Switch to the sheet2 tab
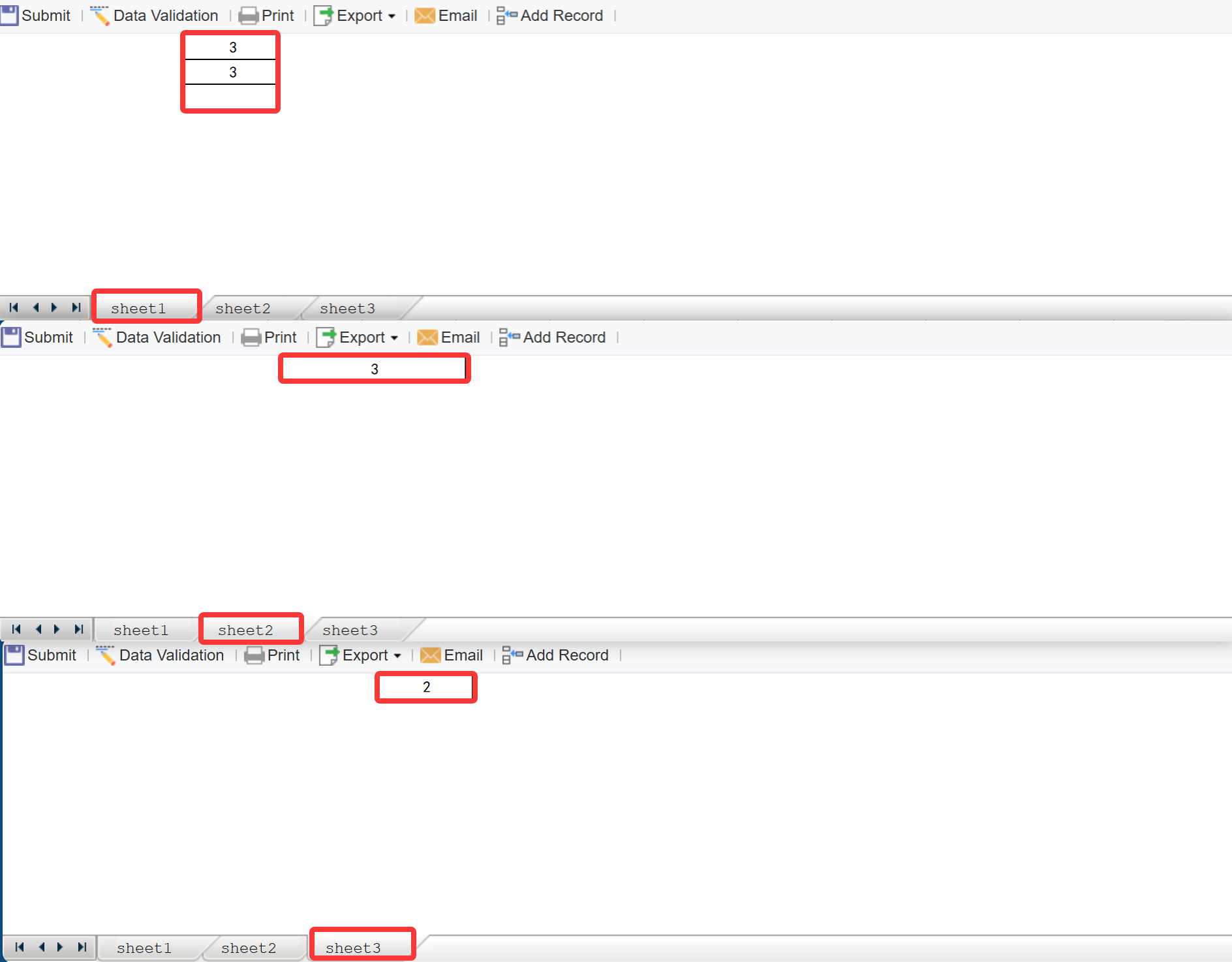This screenshot has height=962, width=1232. [251, 629]
